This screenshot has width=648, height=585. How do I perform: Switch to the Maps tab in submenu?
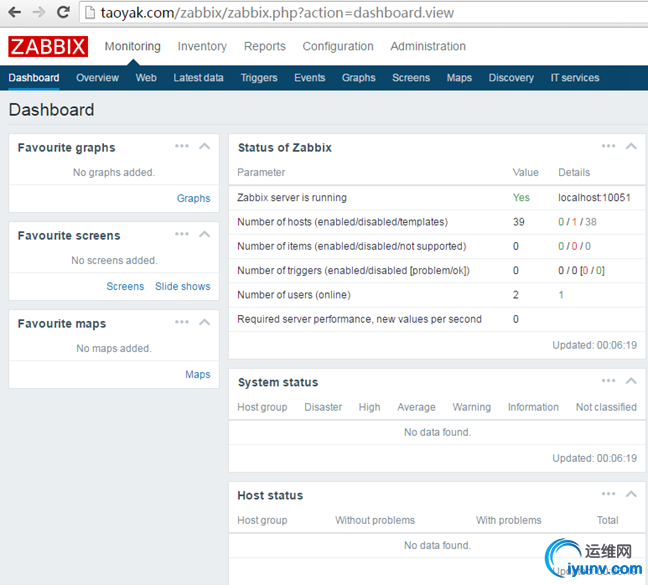[459, 78]
